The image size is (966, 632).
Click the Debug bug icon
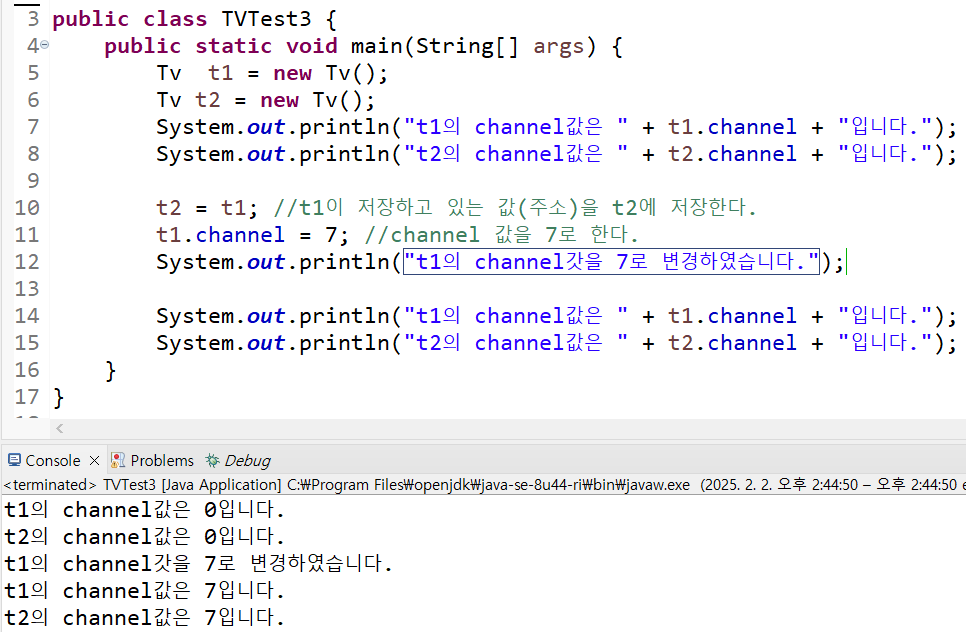(213, 460)
